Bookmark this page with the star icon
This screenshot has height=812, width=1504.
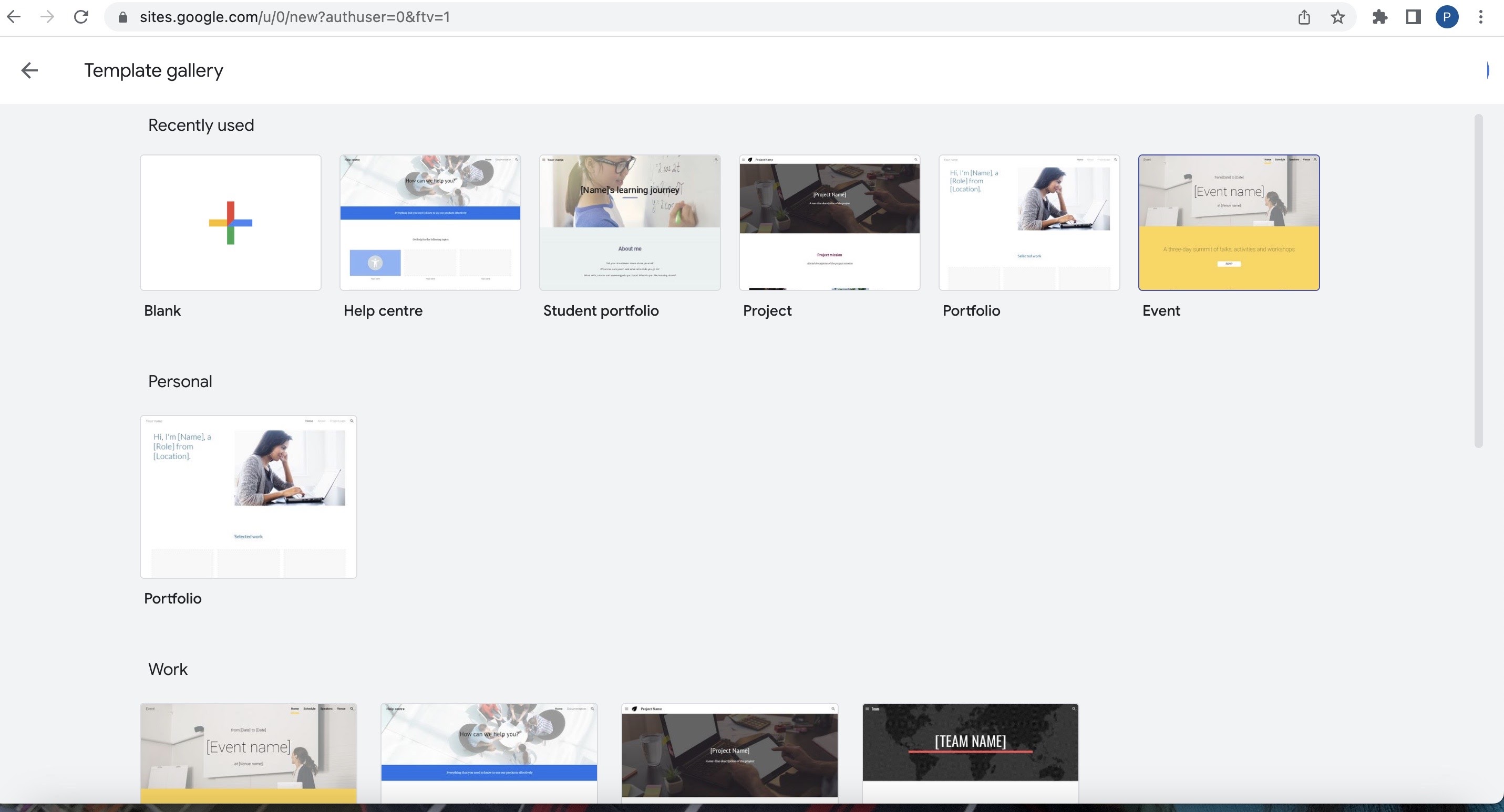[1337, 17]
